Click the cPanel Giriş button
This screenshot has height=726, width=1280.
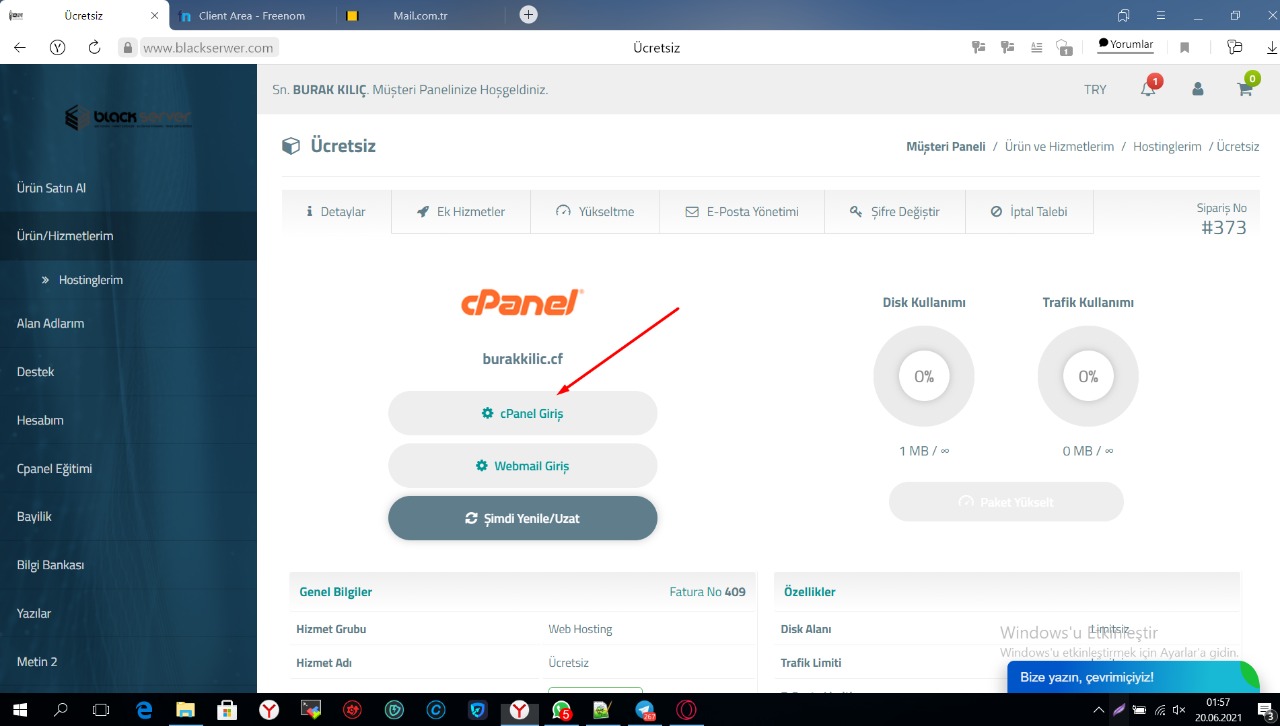(523, 413)
